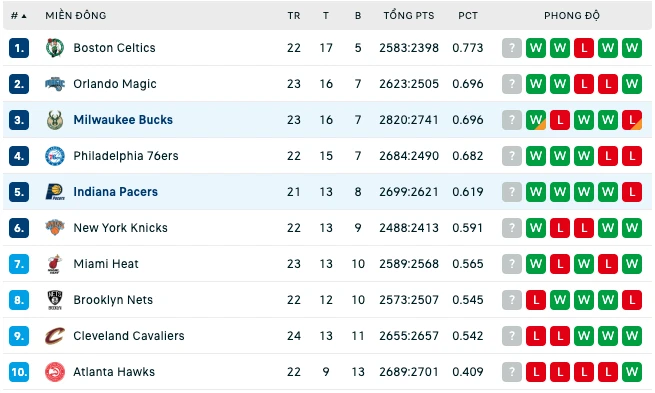
Task: Click the Orlando Magic team logo
Action: click(x=55, y=84)
